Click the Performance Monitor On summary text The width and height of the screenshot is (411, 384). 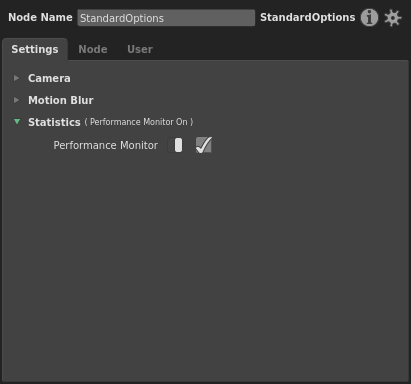pyautogui.click(x=139, y=122)
